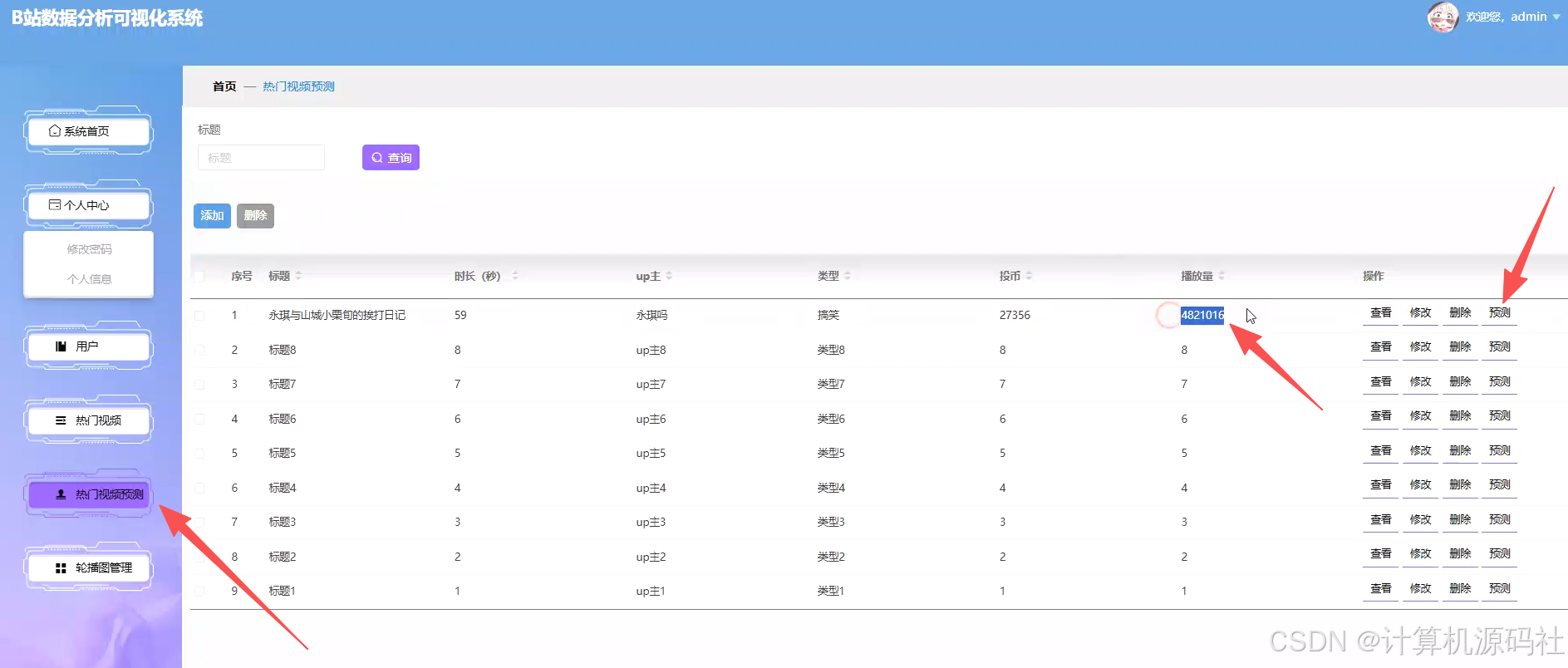Screen dimensions: 1568x668
Task: Check the row 1 checkbox for 永琪与山城小栗旬
Action: [199, 316]
